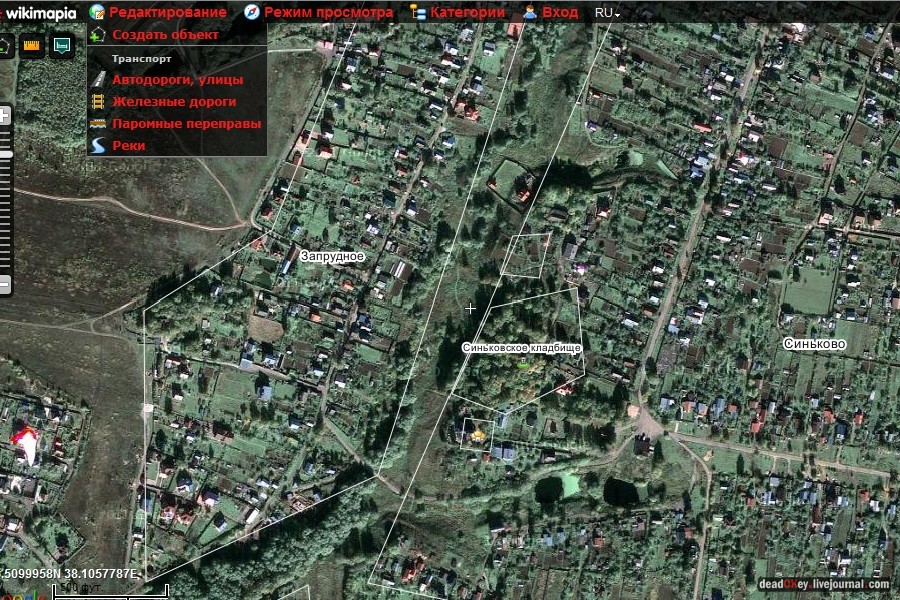Open the Редактирование menu
The width and height of the screenshot is (900, 600).
tap(167, 12)
